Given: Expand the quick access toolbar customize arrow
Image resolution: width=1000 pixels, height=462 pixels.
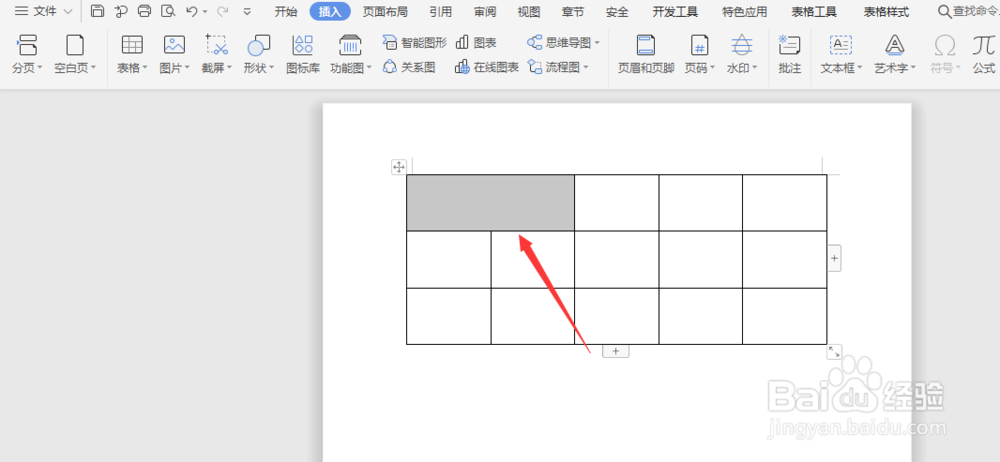Looking at the screenshot, I should pos(247,11).
